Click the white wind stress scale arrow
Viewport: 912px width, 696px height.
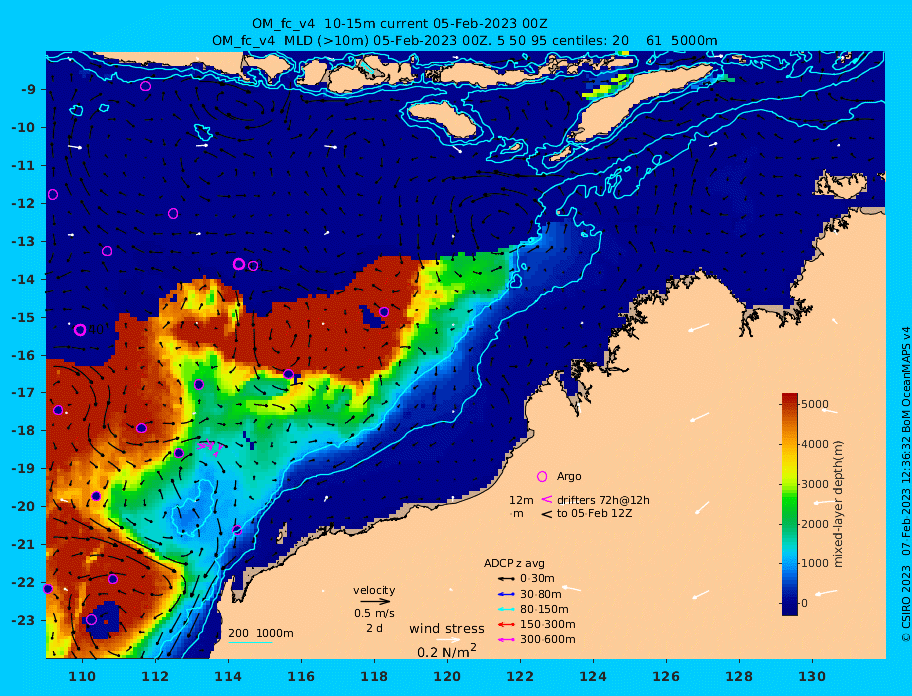coord(448,640)
